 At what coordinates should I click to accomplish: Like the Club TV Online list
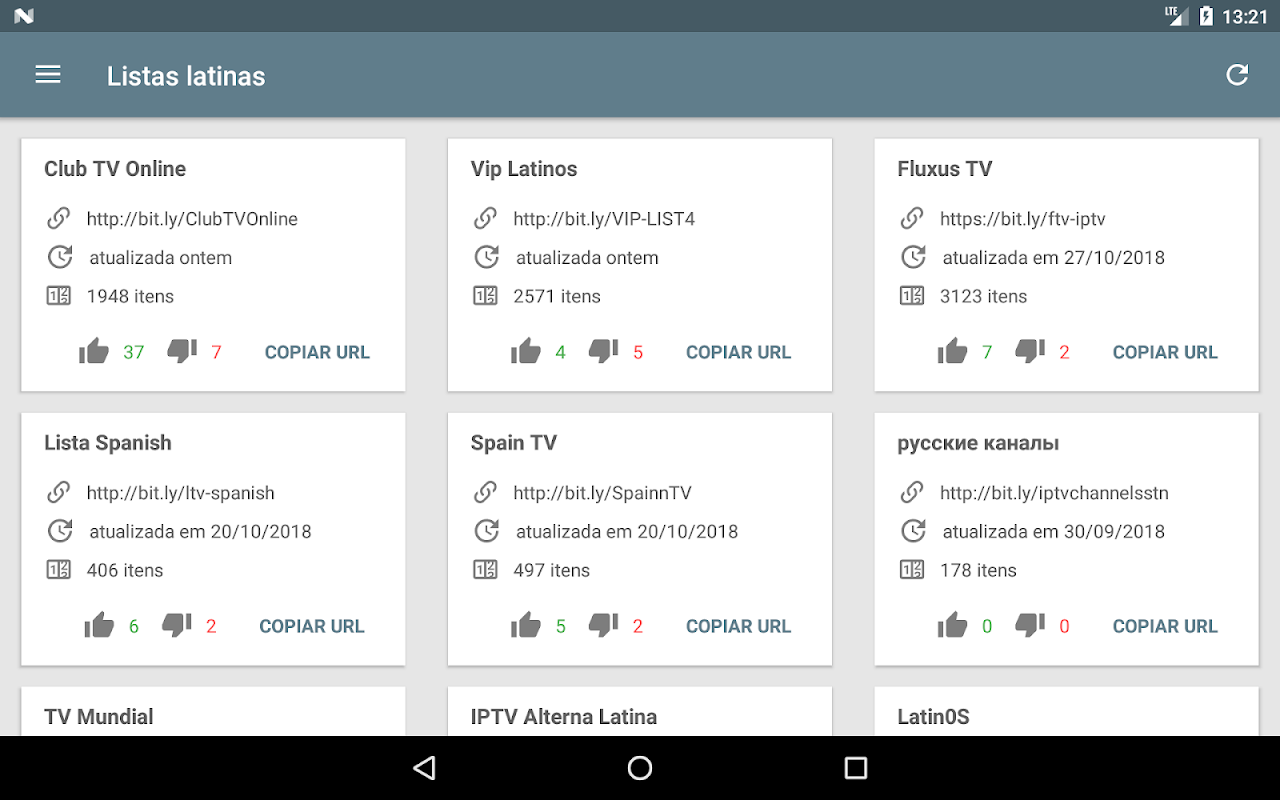pos(94,351)
